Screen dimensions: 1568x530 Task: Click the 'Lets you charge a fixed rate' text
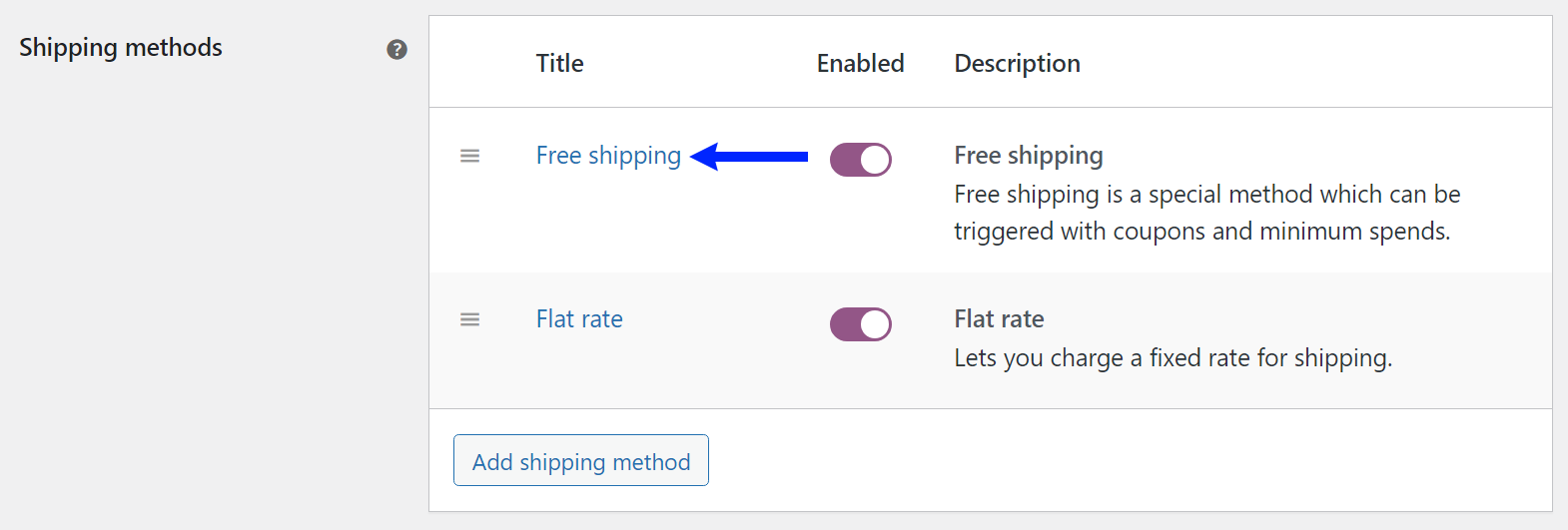[x=1173, y=358]
